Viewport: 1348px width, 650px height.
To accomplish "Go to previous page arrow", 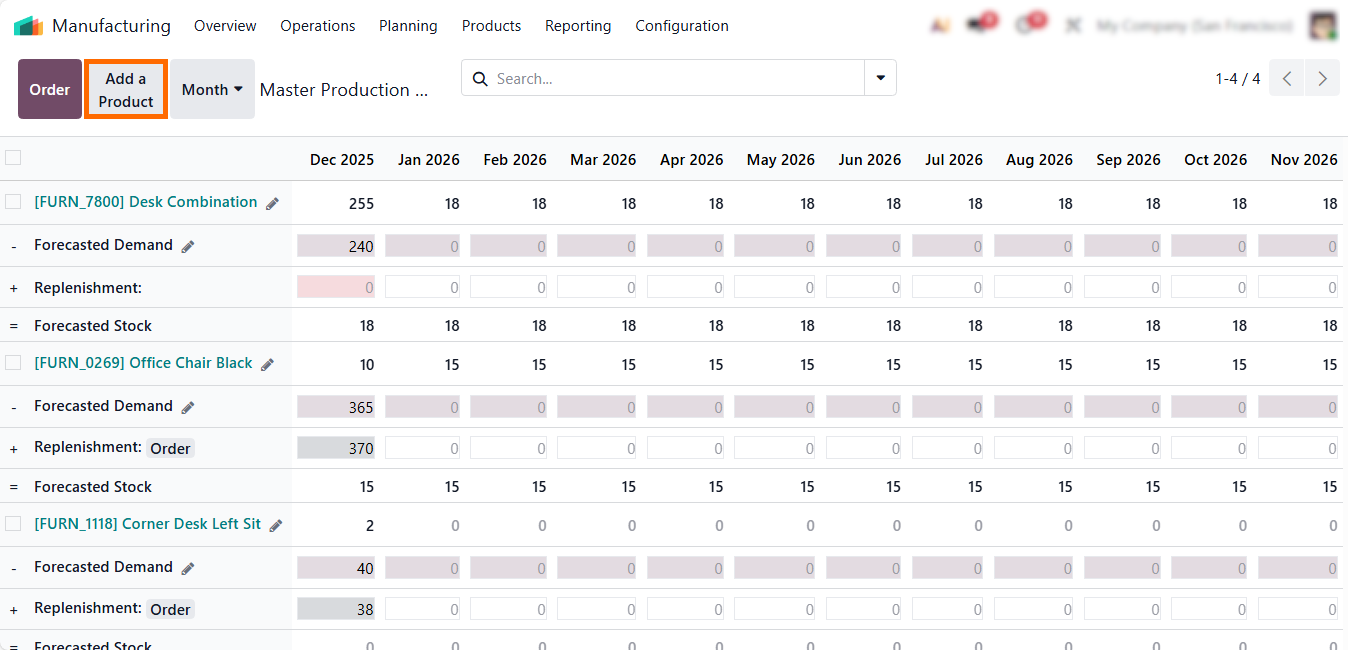I will pos(1287,79).
